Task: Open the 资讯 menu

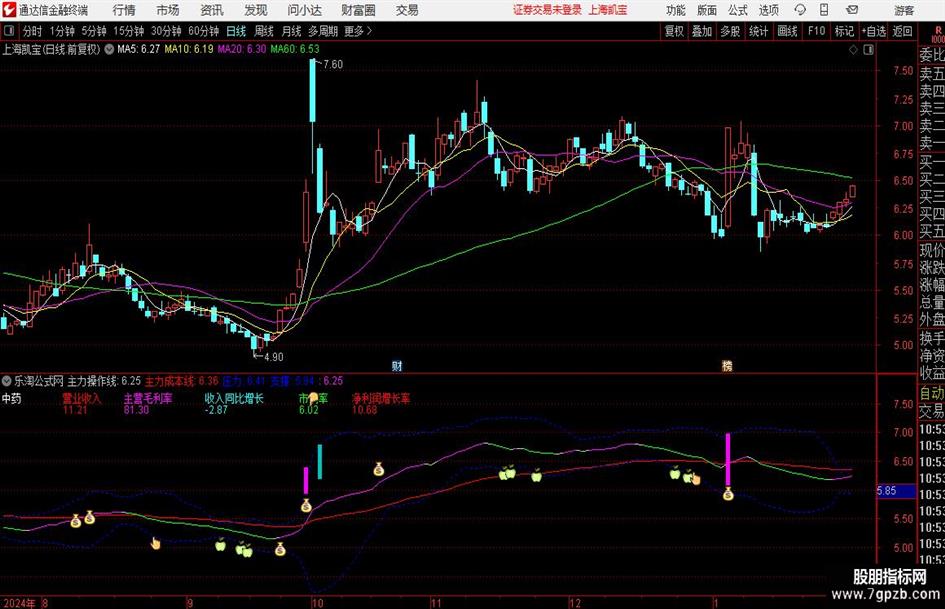Action: point(212,10)
